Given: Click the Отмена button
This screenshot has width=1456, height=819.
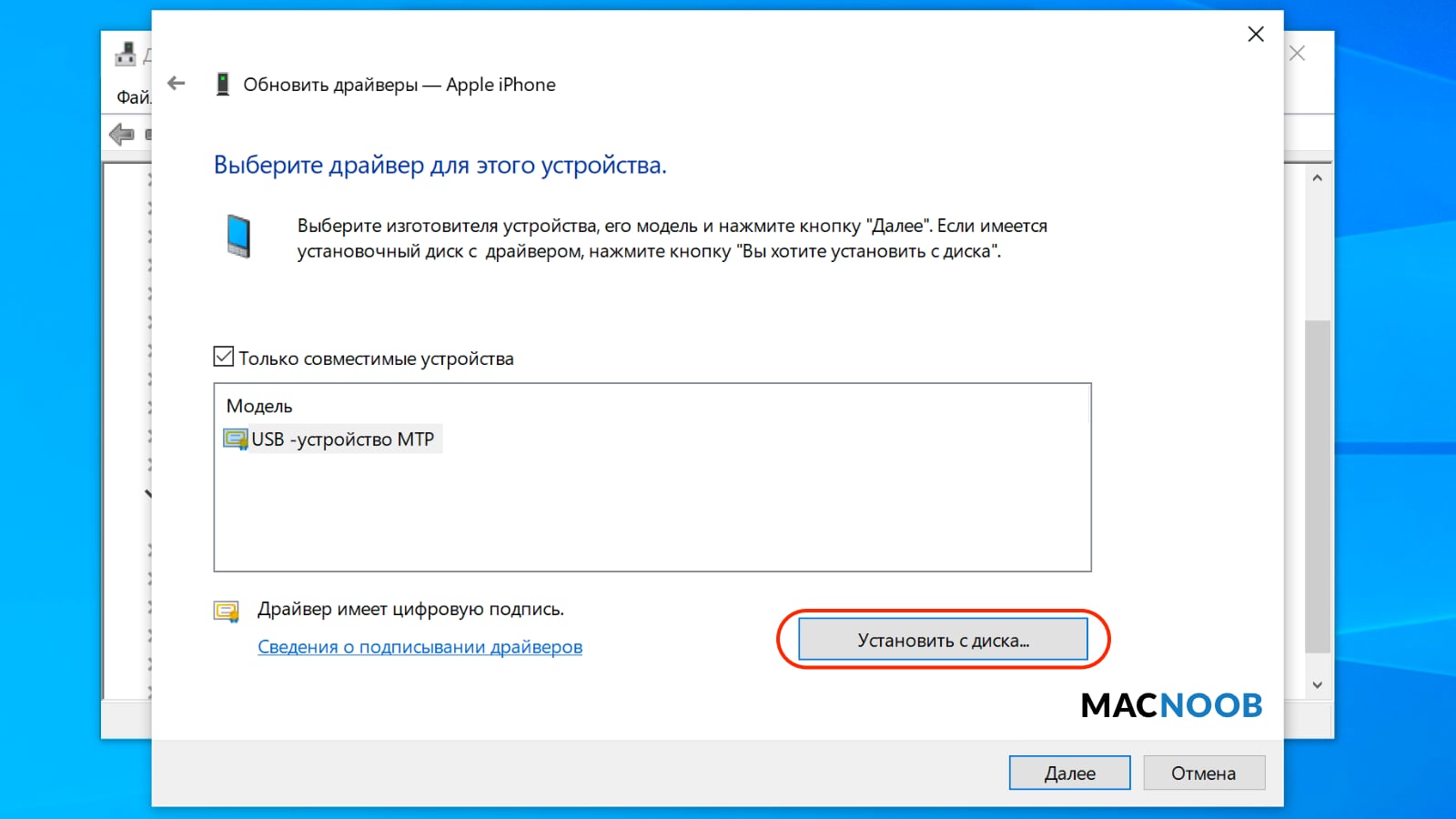Looking at the screenshot, I should click(x=1204, y=773).
